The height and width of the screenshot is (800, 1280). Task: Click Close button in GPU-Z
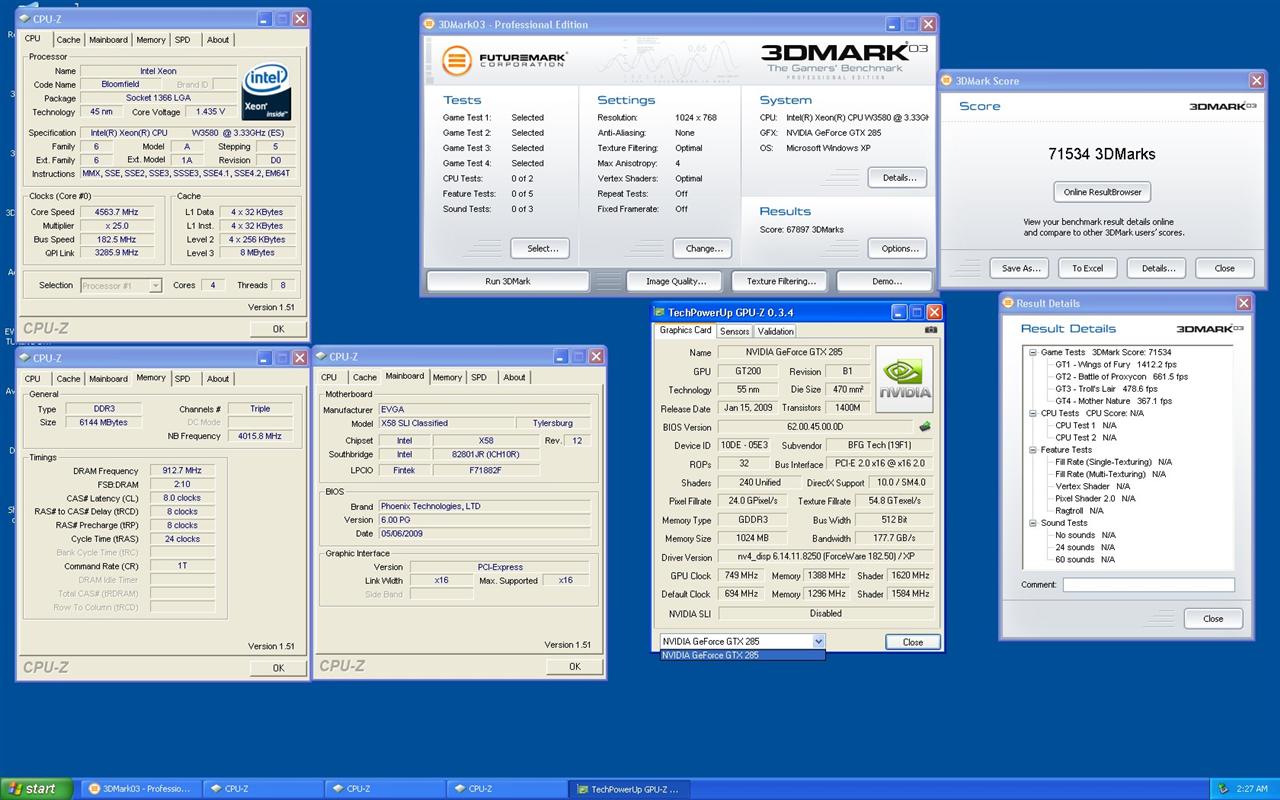click(x=913, y=642)
